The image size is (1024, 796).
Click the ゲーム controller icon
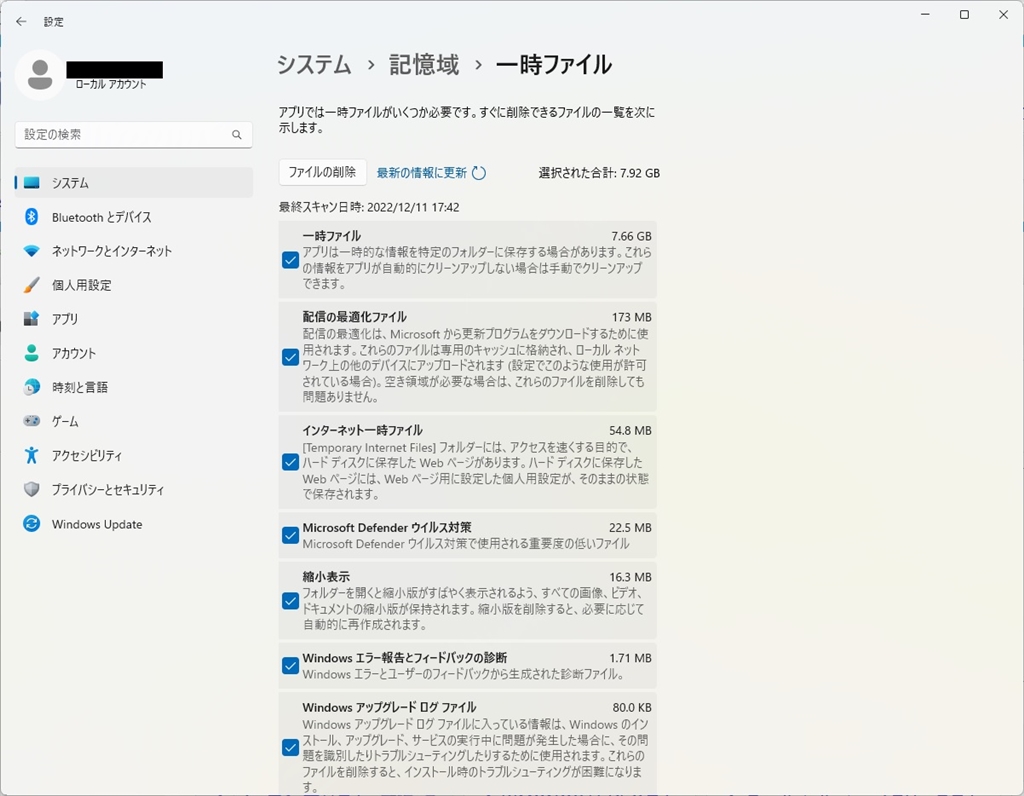tap(31, 421)
